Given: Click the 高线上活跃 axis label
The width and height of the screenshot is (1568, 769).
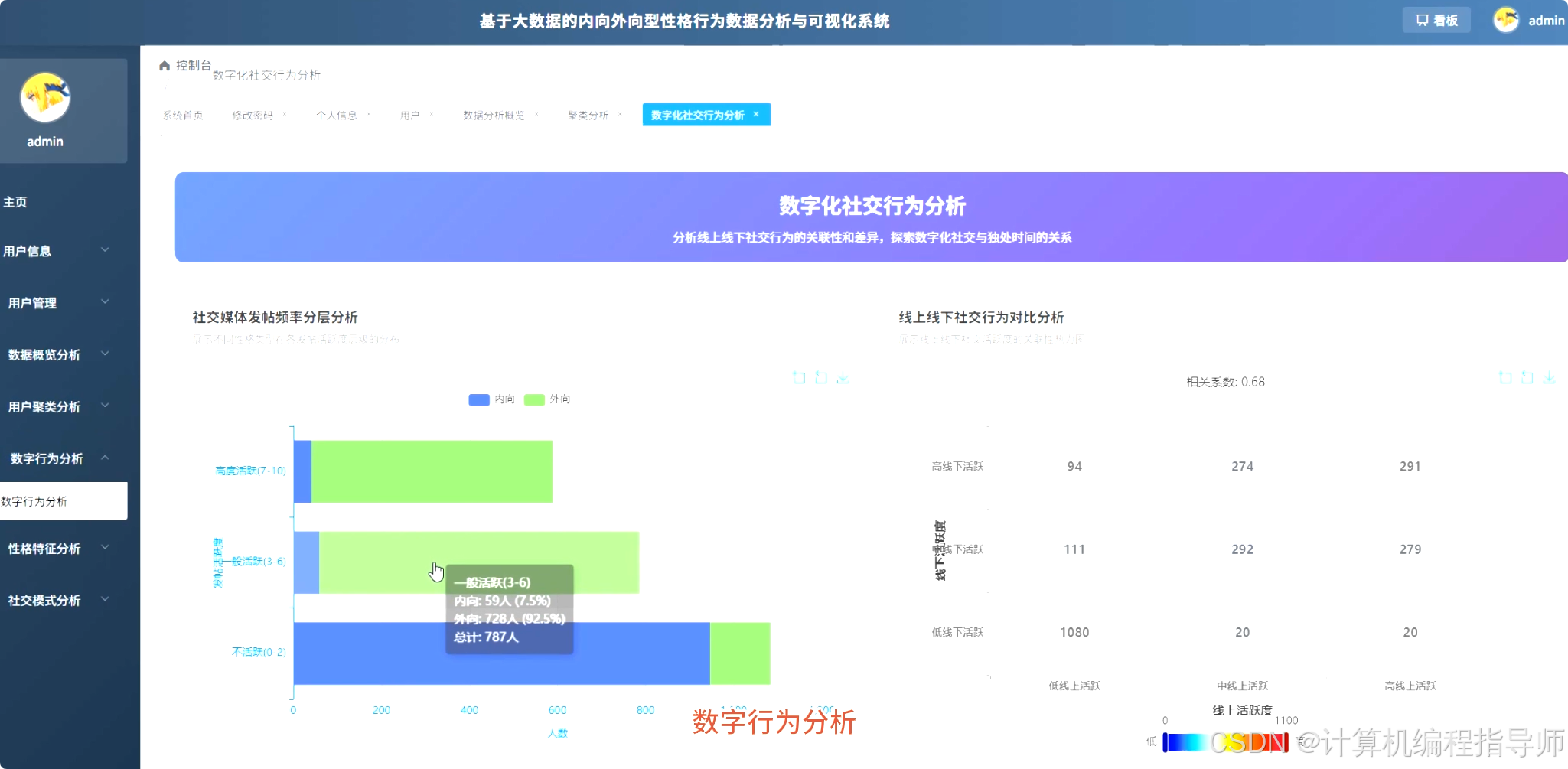Looking at the screenshot, I should tap(1410, 686).
